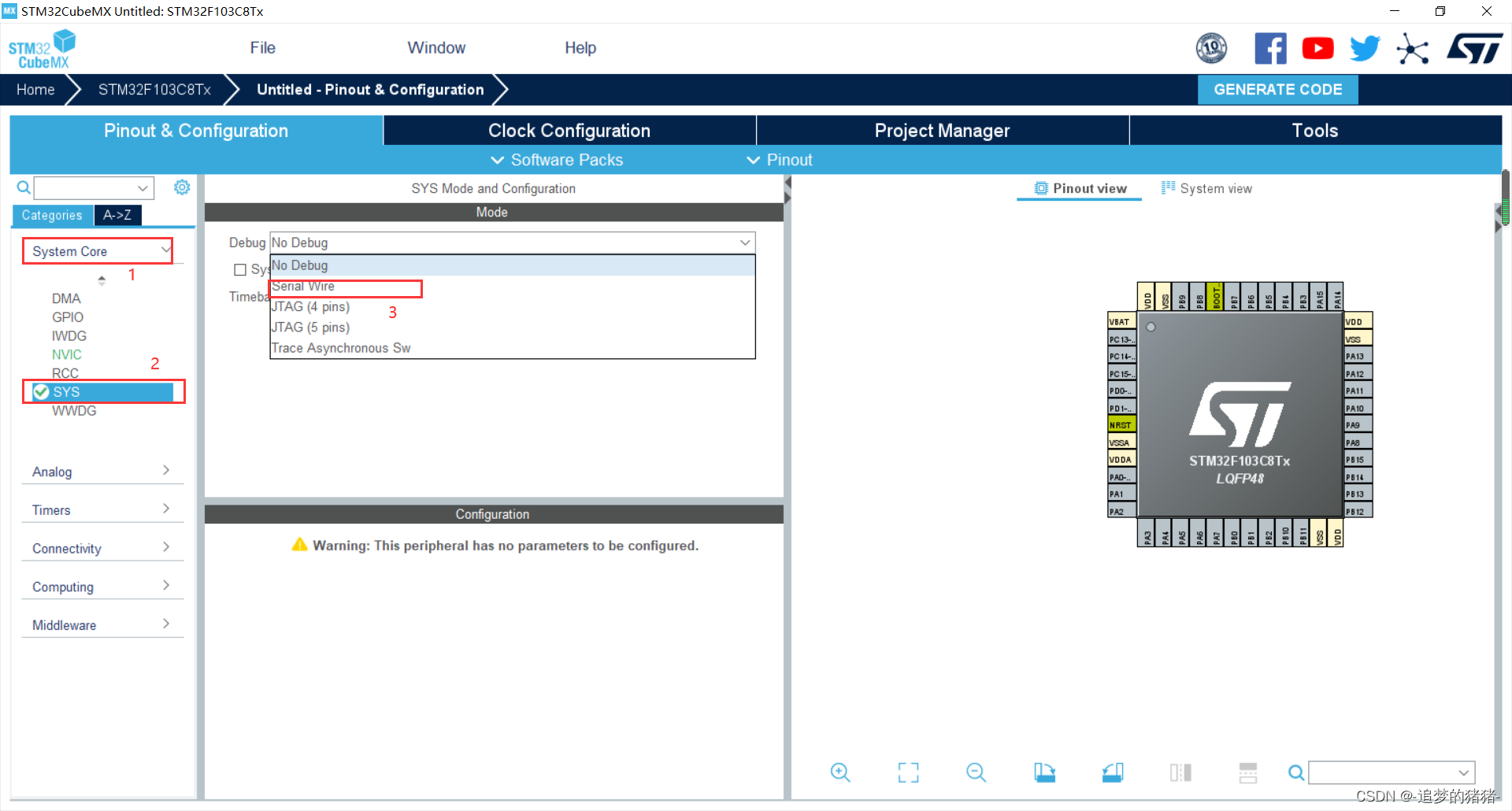
Task: Select the Pinout & Configuration tab
Action: pos(196,131)
